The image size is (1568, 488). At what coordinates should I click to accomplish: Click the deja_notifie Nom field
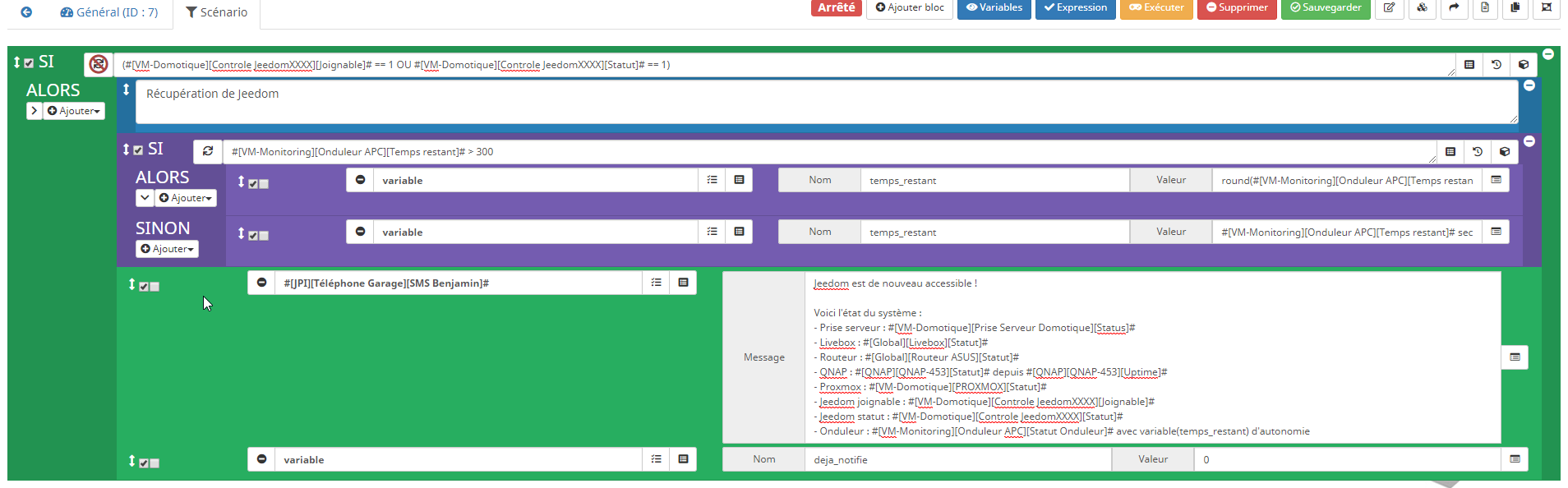point(958,459)
